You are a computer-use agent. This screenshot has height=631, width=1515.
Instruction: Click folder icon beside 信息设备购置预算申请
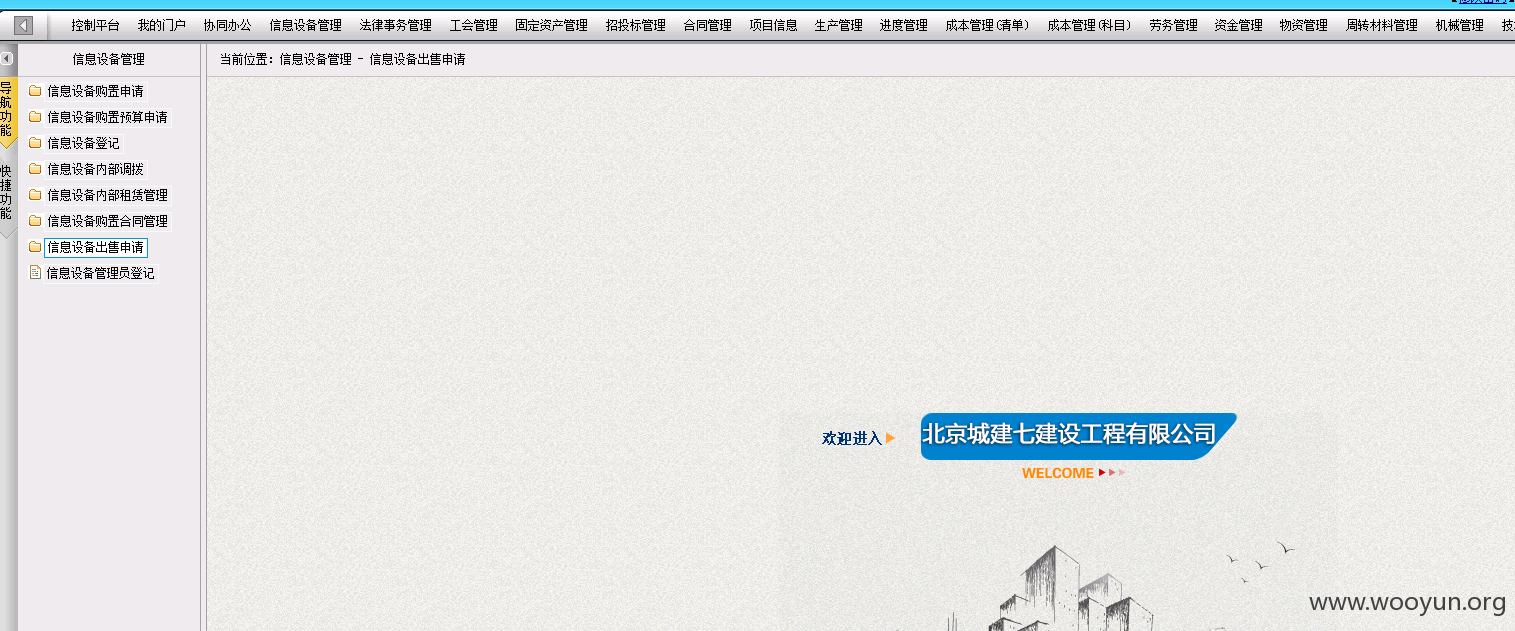tap(35, 117)
